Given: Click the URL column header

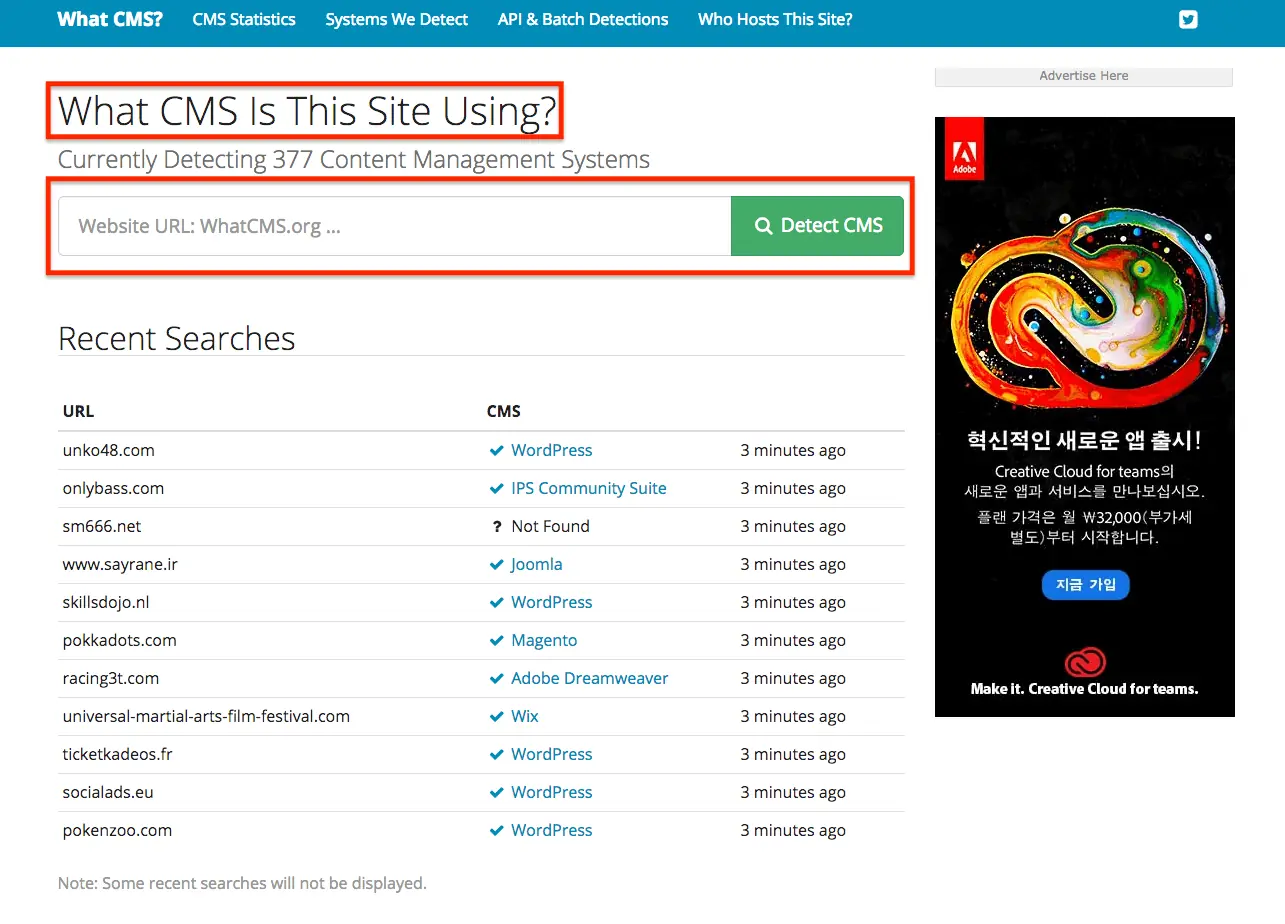Looking at the screenshot, I should 79,411.
